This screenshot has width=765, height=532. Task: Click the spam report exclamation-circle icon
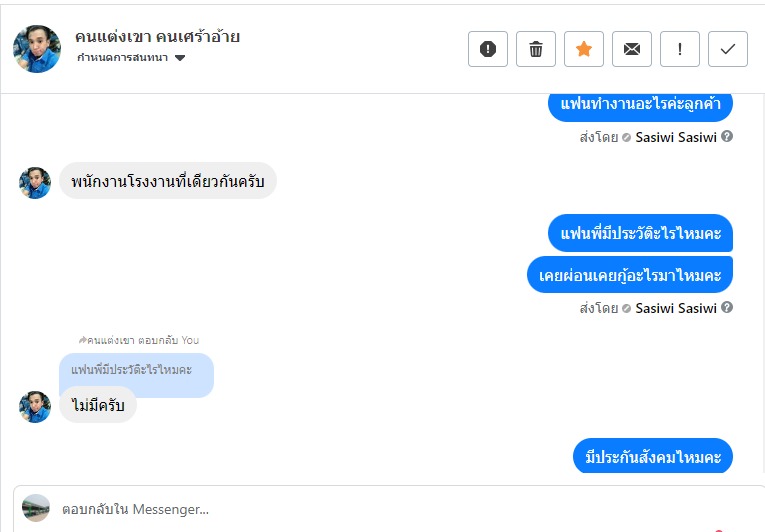488,49
